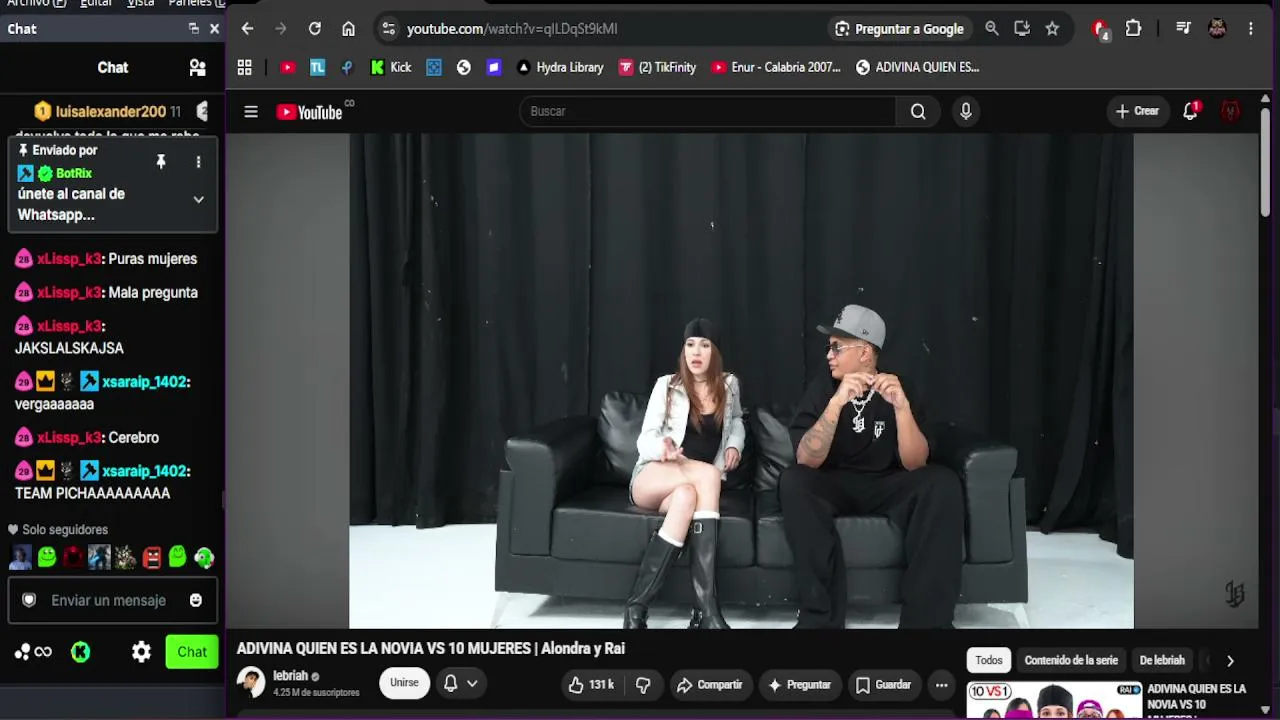
Task: Click the install app icon in address bar
Action: pos(1022,29)
